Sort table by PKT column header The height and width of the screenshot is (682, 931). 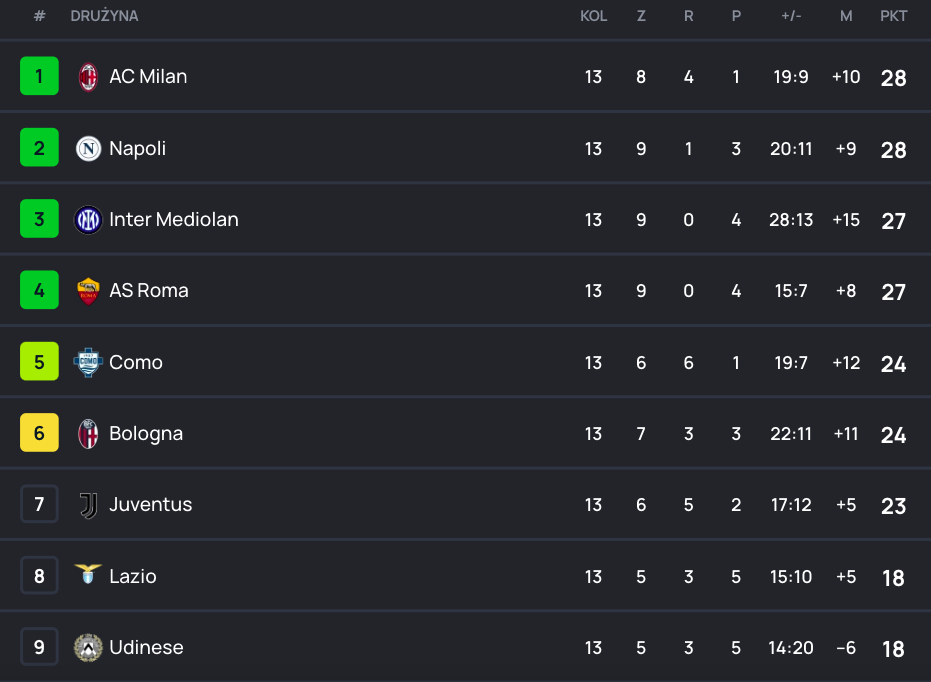[x=893, y=16]
